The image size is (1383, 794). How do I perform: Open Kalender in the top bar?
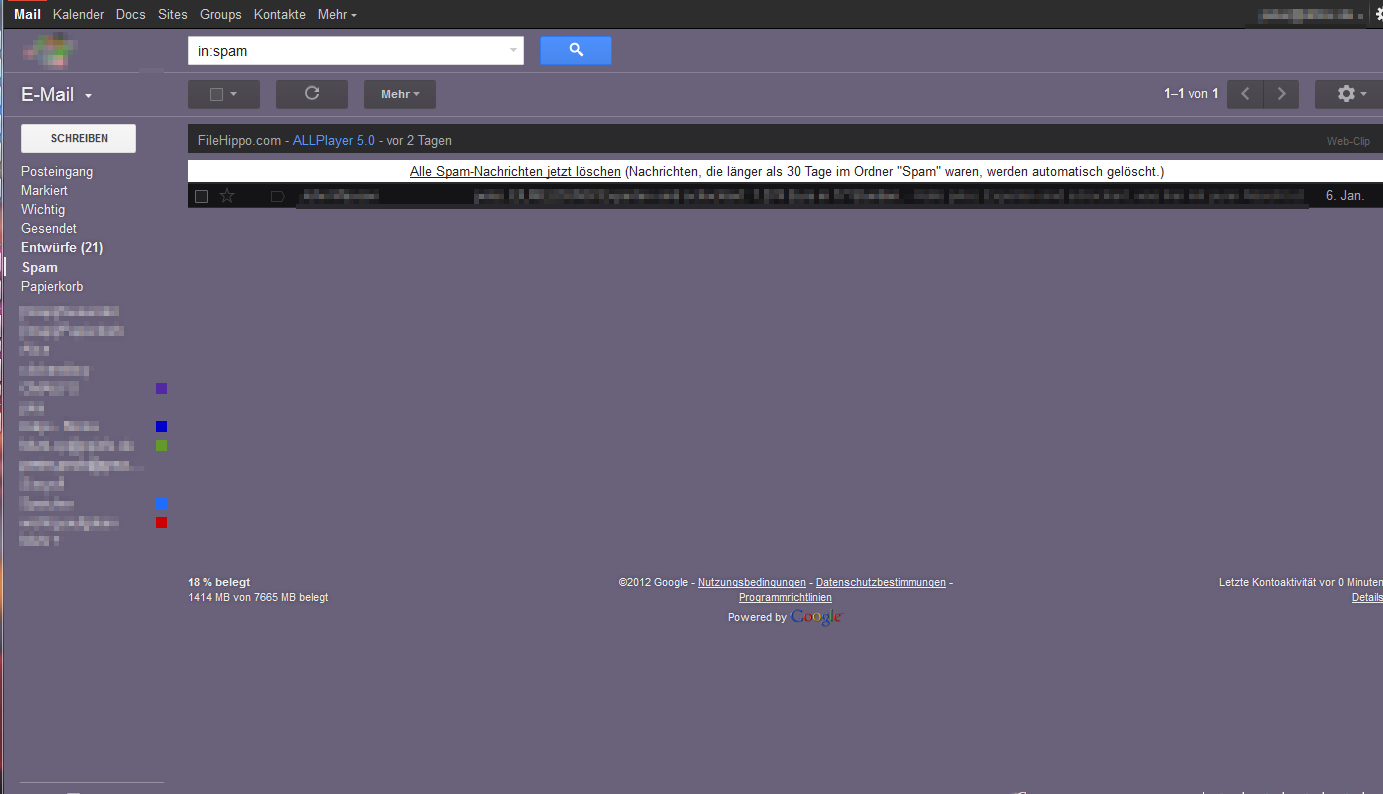pyautogui.click(x=78, y=15)
